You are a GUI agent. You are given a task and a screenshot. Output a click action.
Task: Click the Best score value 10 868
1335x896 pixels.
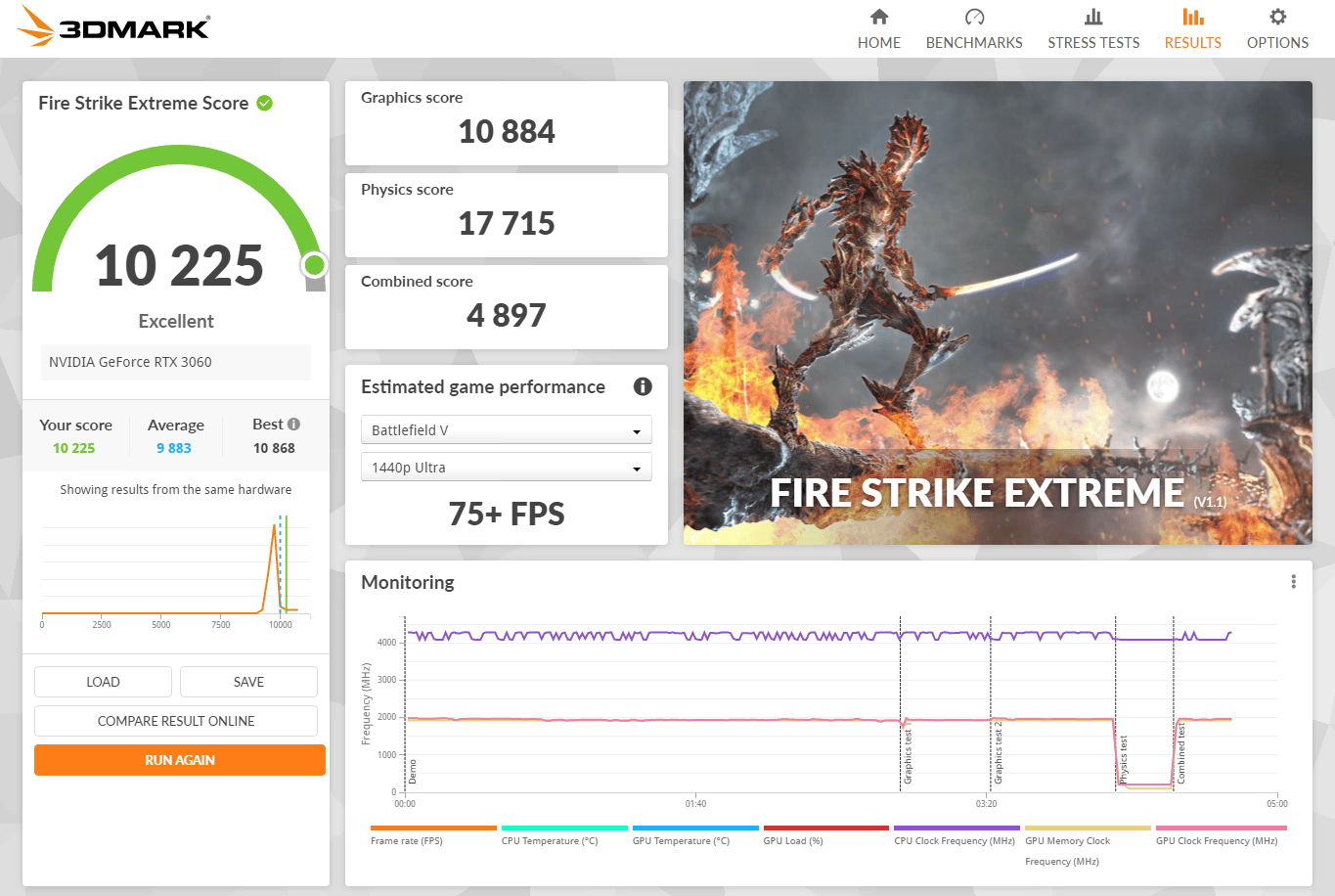coord(274,448)
